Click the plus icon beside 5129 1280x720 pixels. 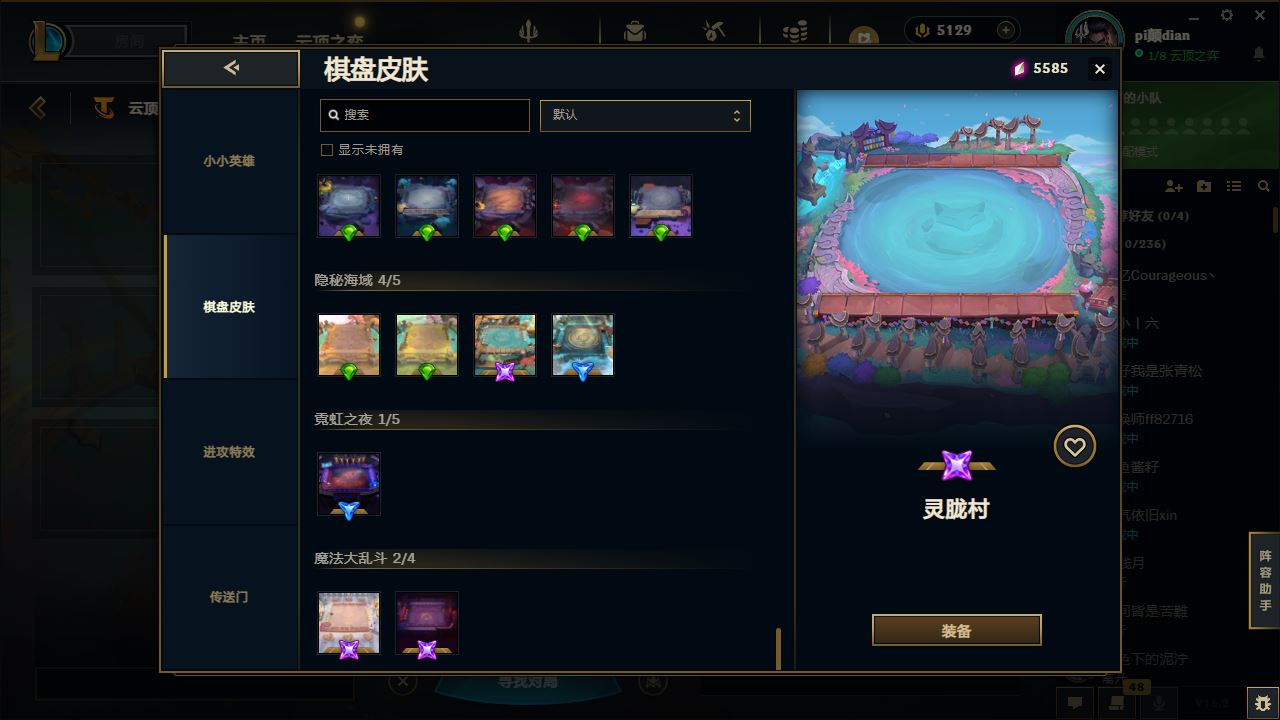(1006, 31)
